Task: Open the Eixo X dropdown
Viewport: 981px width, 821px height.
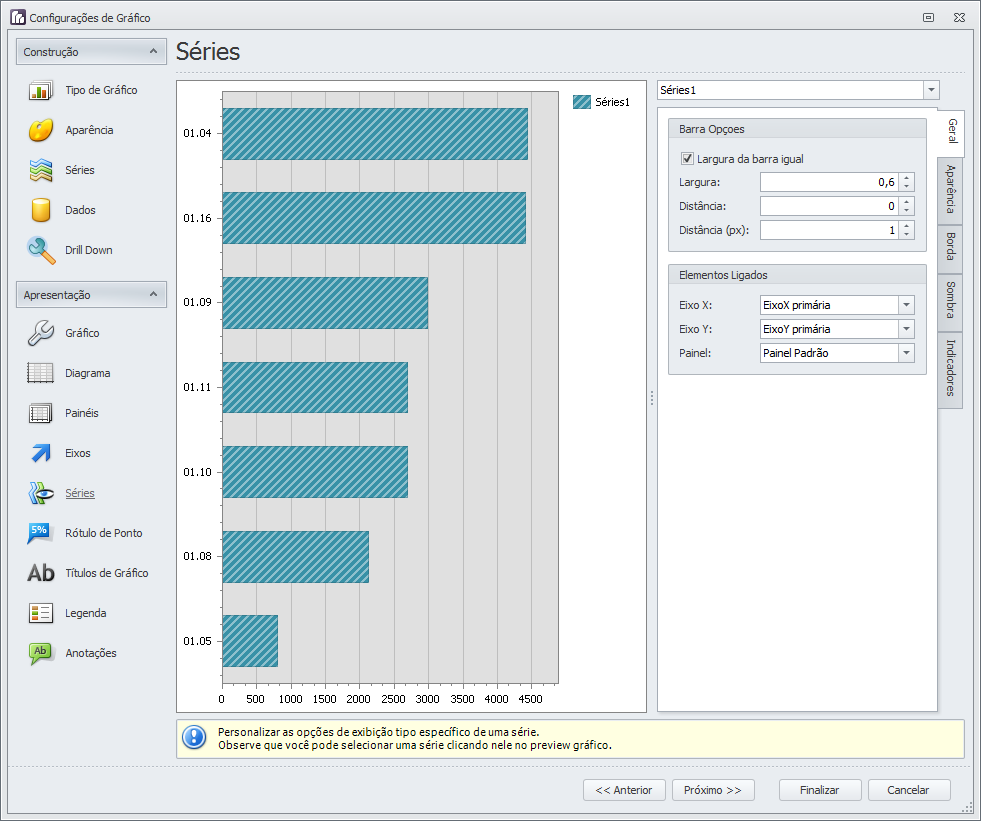Action: (x=906, y=305)
